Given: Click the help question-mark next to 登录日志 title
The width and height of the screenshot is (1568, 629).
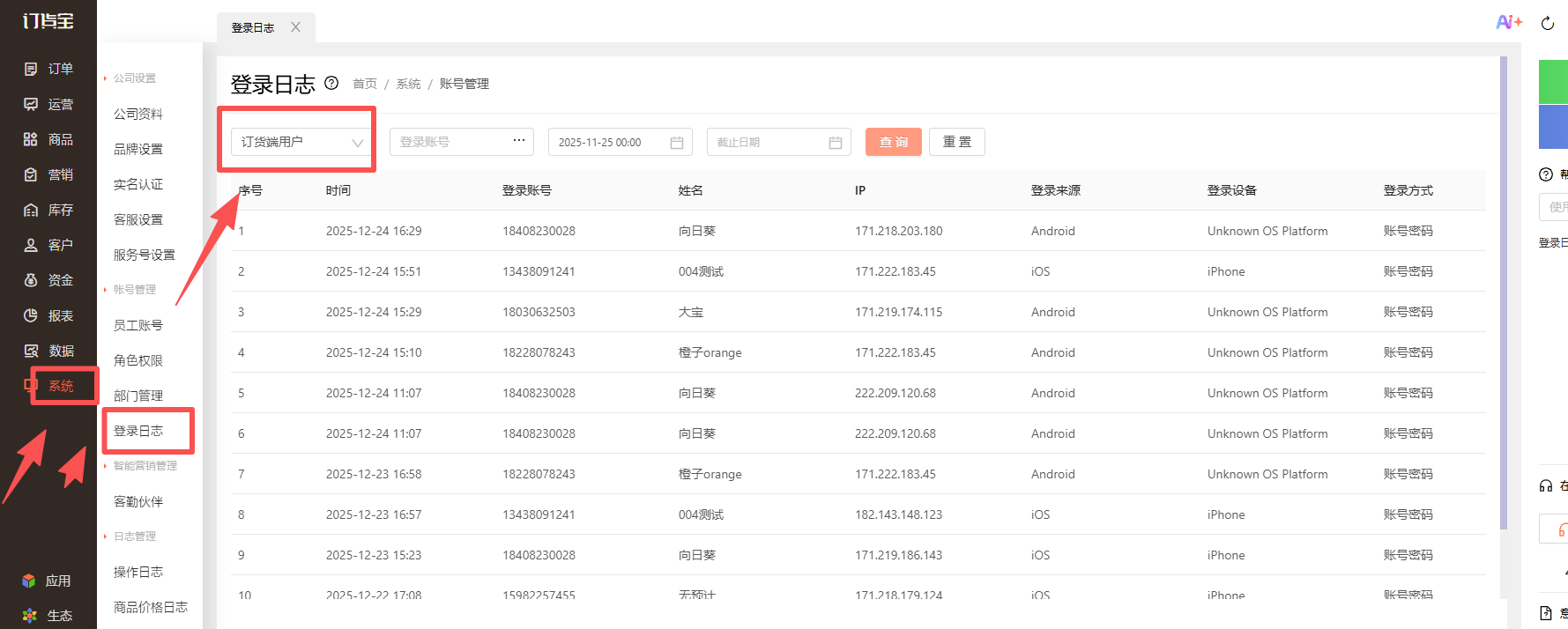Looking at the screenshot, I should (x=331, y=83).
